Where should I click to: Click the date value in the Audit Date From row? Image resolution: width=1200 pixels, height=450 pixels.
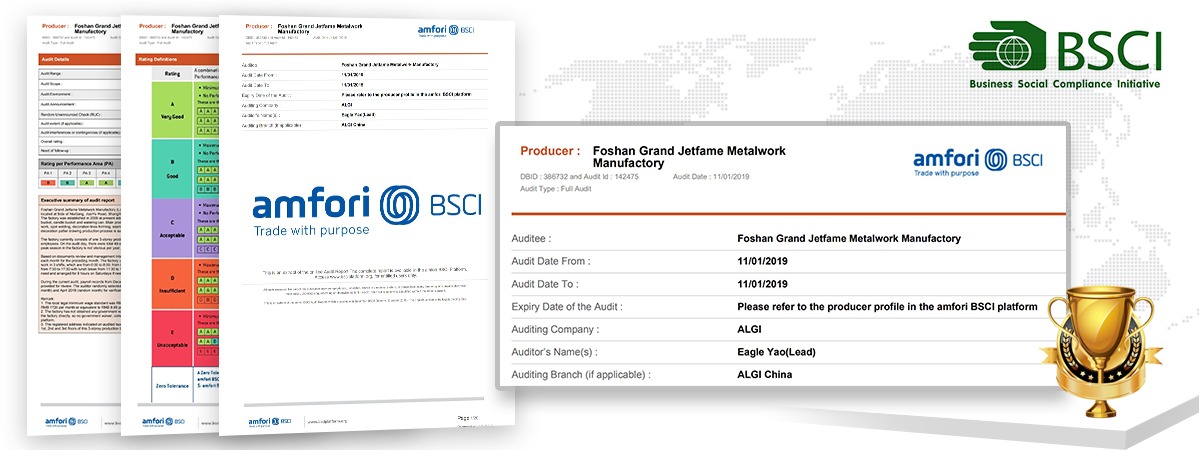763,261
